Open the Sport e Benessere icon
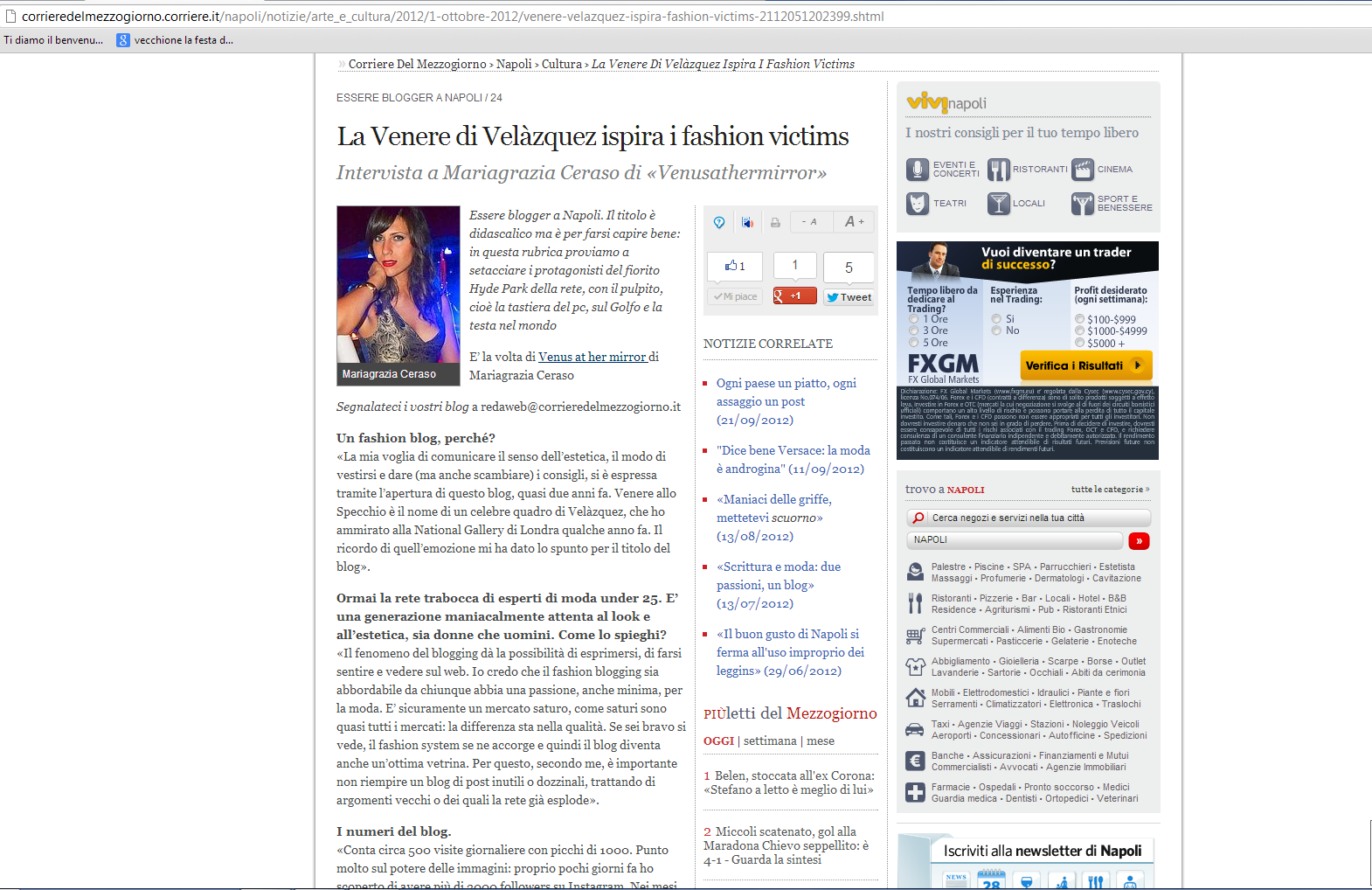Screen dimensions: 1372x890 (1083, 204)
